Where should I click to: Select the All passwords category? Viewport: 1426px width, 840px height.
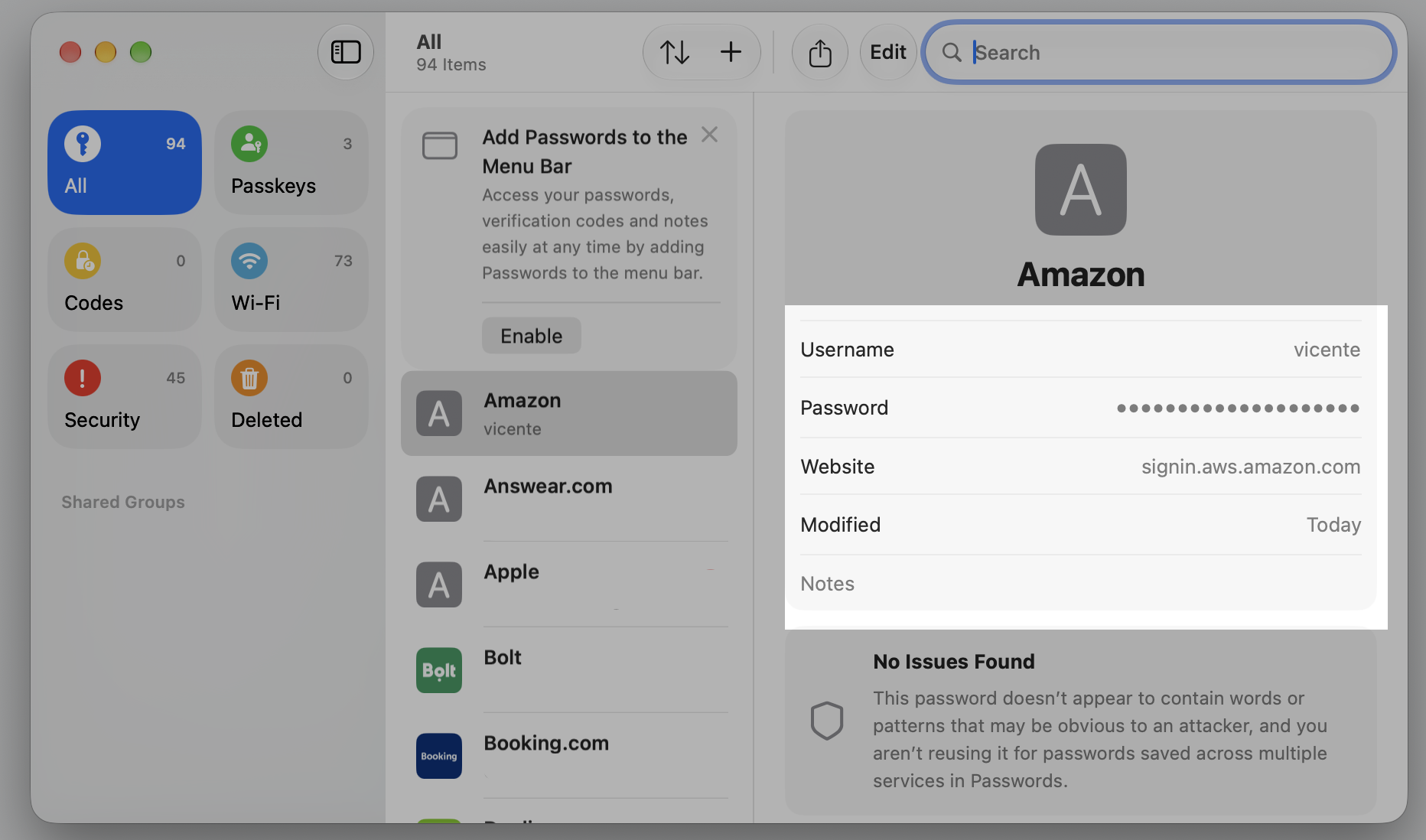click(x=125, y=162)
